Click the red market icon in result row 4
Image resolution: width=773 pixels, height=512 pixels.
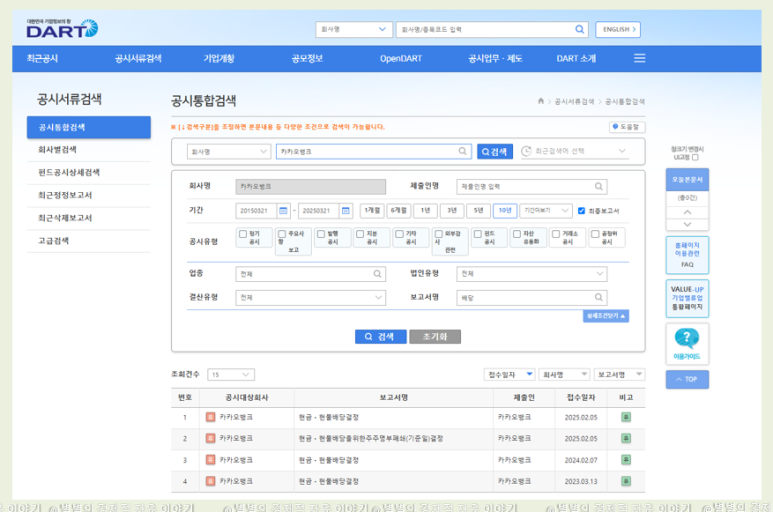[211, 481]
